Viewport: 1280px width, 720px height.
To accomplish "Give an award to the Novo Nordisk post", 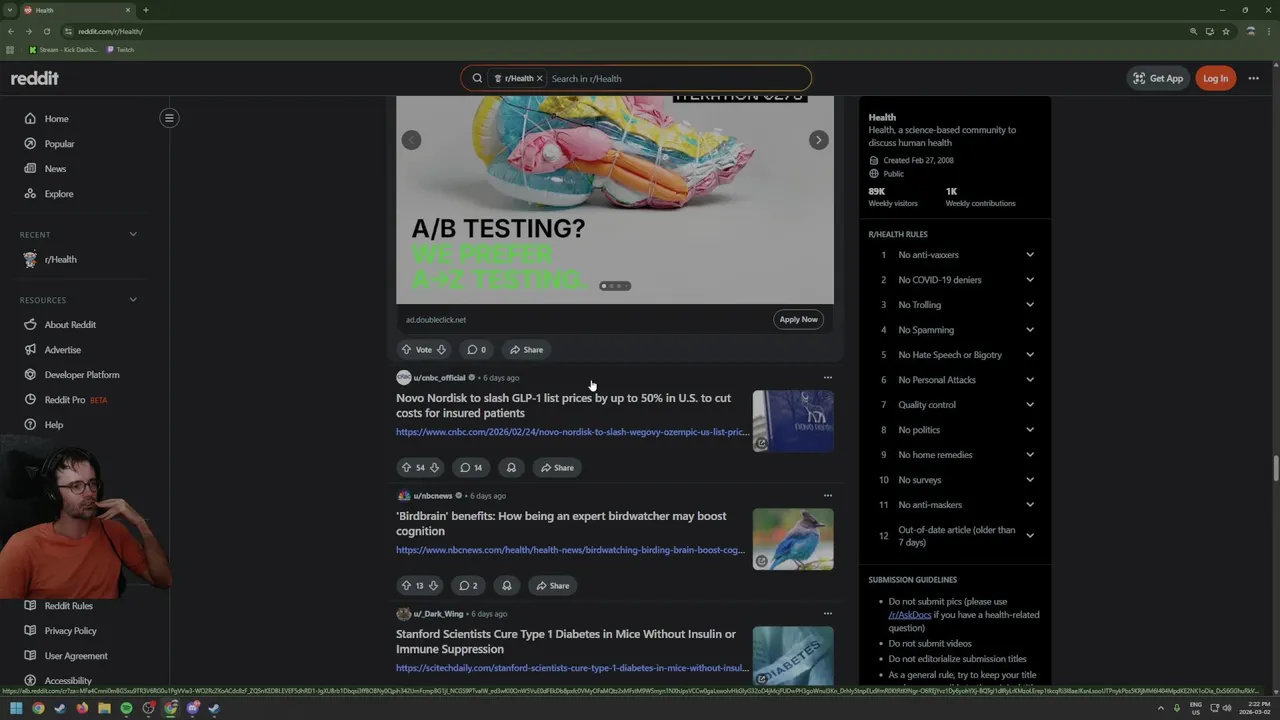I will tap(511, 468).
